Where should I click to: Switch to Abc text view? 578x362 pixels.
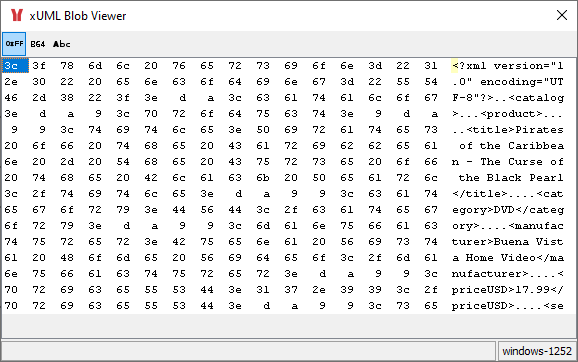point(62,44)
